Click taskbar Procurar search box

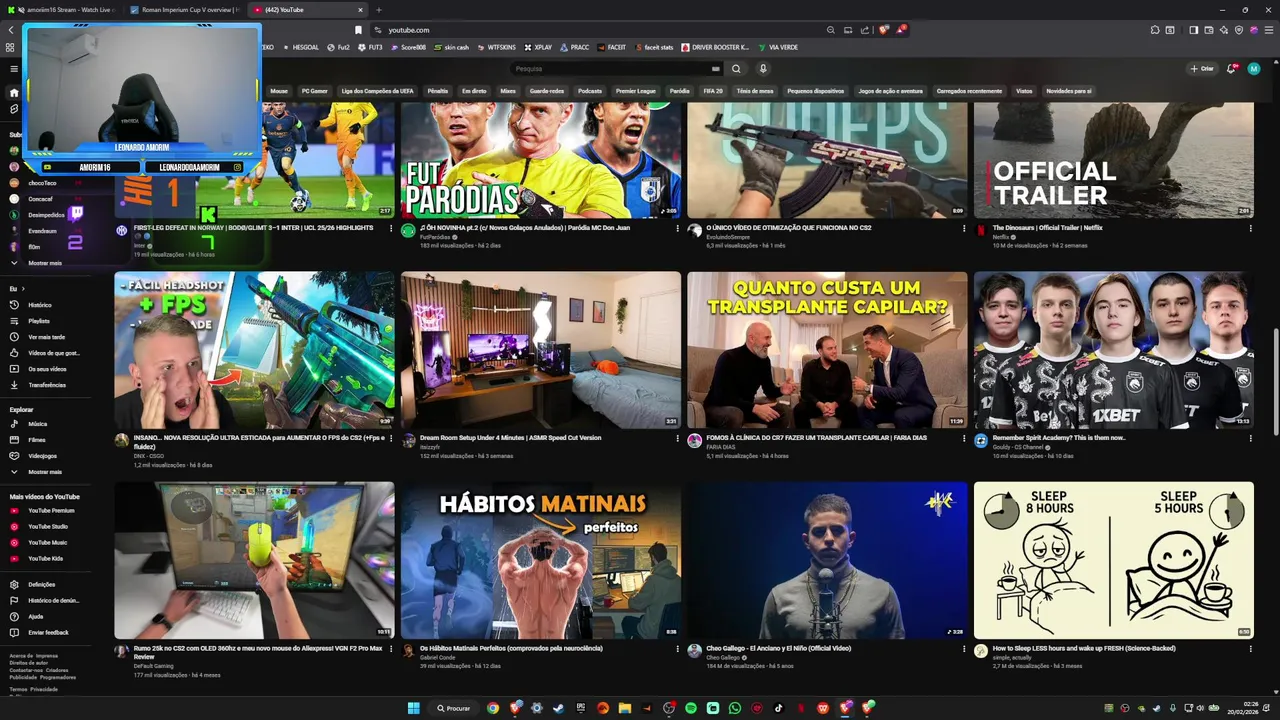(454, 708)
